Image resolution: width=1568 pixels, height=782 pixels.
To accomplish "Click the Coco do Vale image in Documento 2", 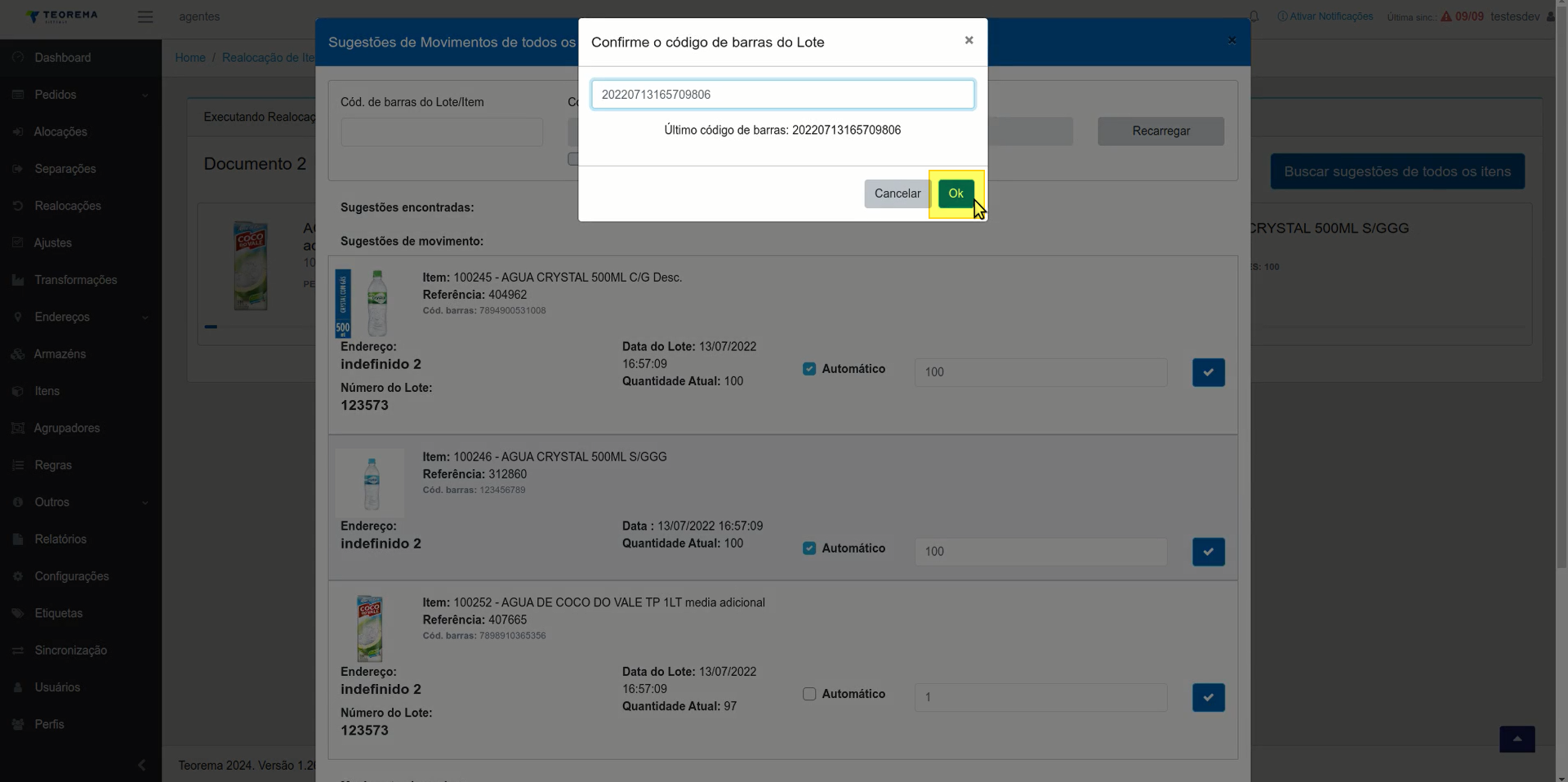I will coord(251,265).
